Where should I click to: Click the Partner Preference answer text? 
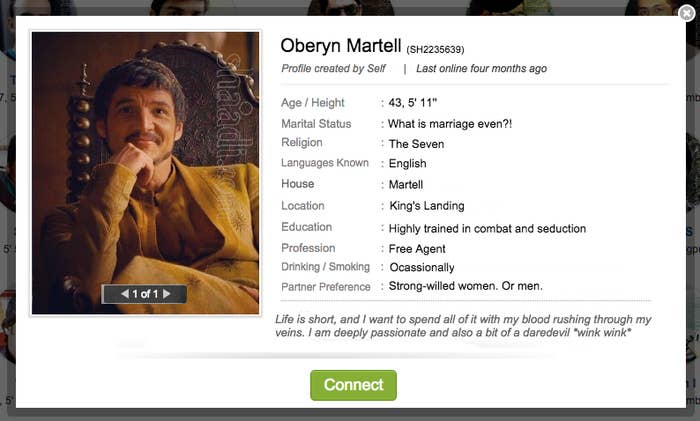465,286
